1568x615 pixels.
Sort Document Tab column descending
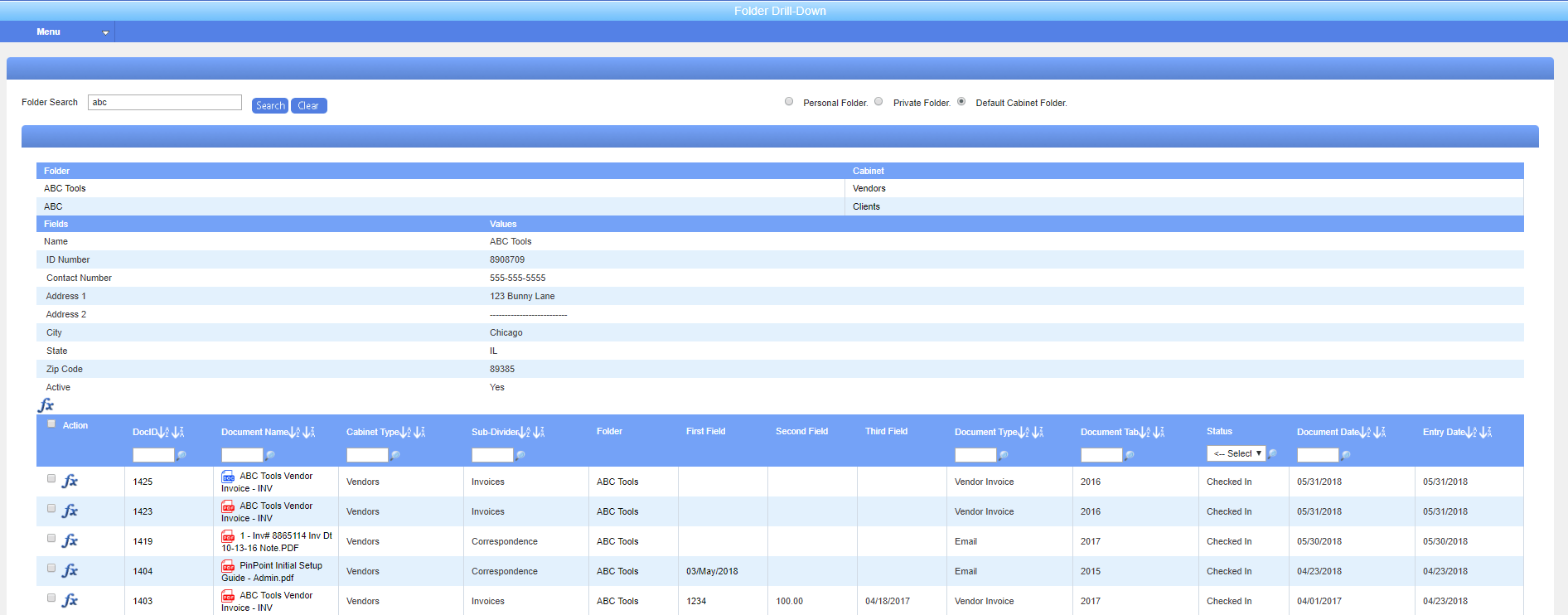[1159, 432]
